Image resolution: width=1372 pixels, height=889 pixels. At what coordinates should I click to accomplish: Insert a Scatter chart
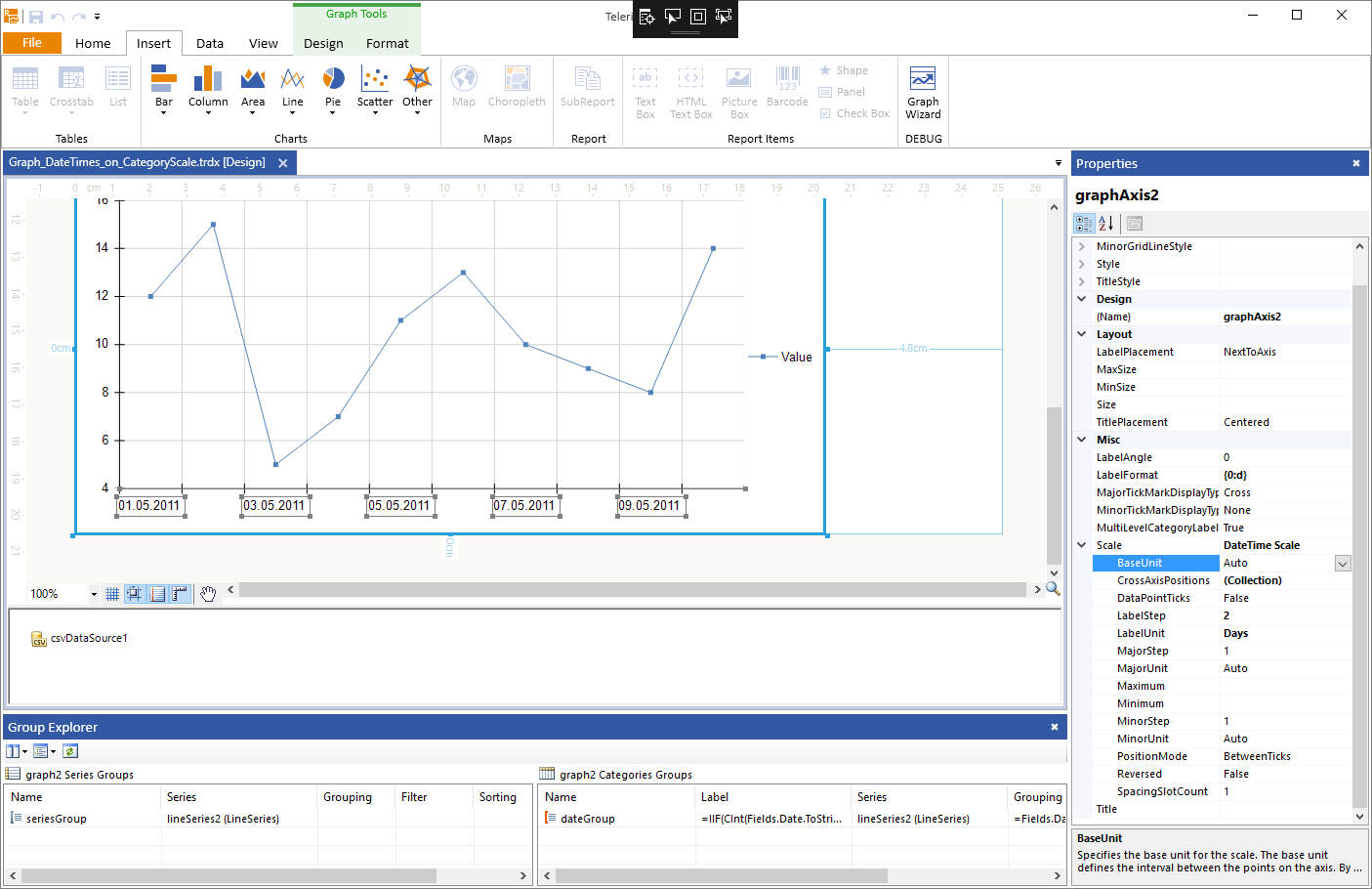[x=375, y=91]
